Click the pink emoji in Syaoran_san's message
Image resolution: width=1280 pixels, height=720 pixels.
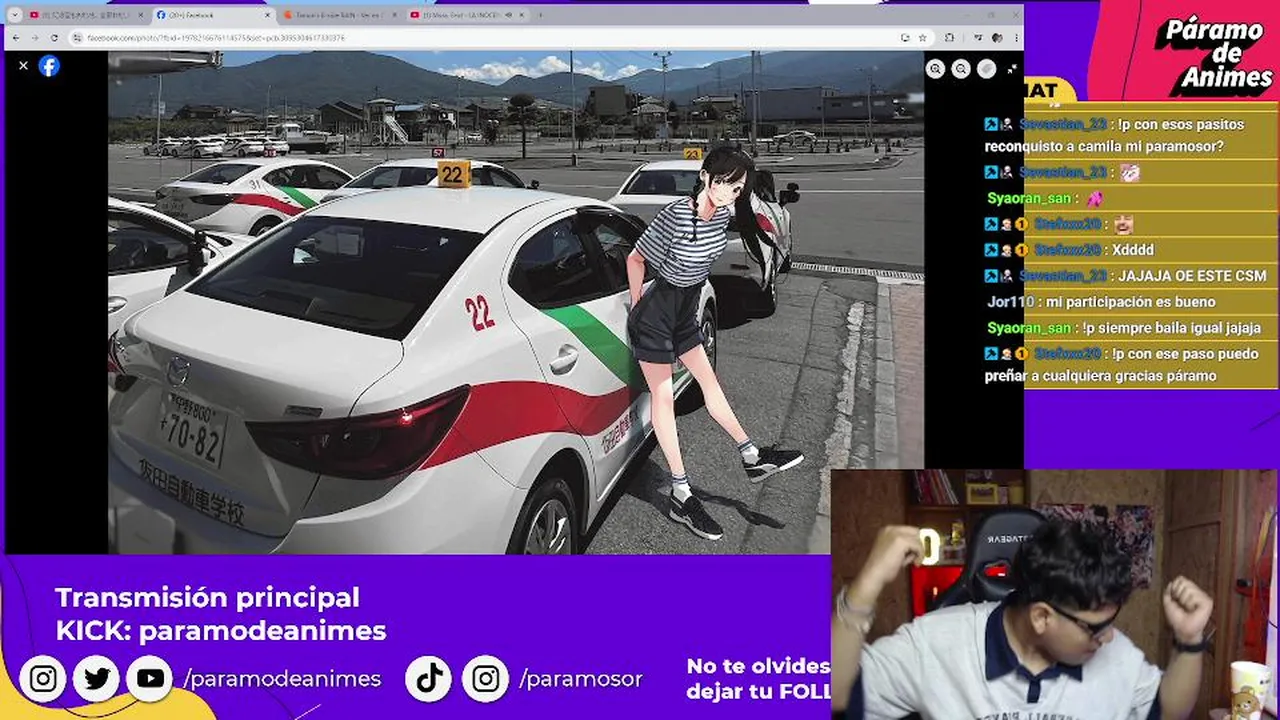1094,198
